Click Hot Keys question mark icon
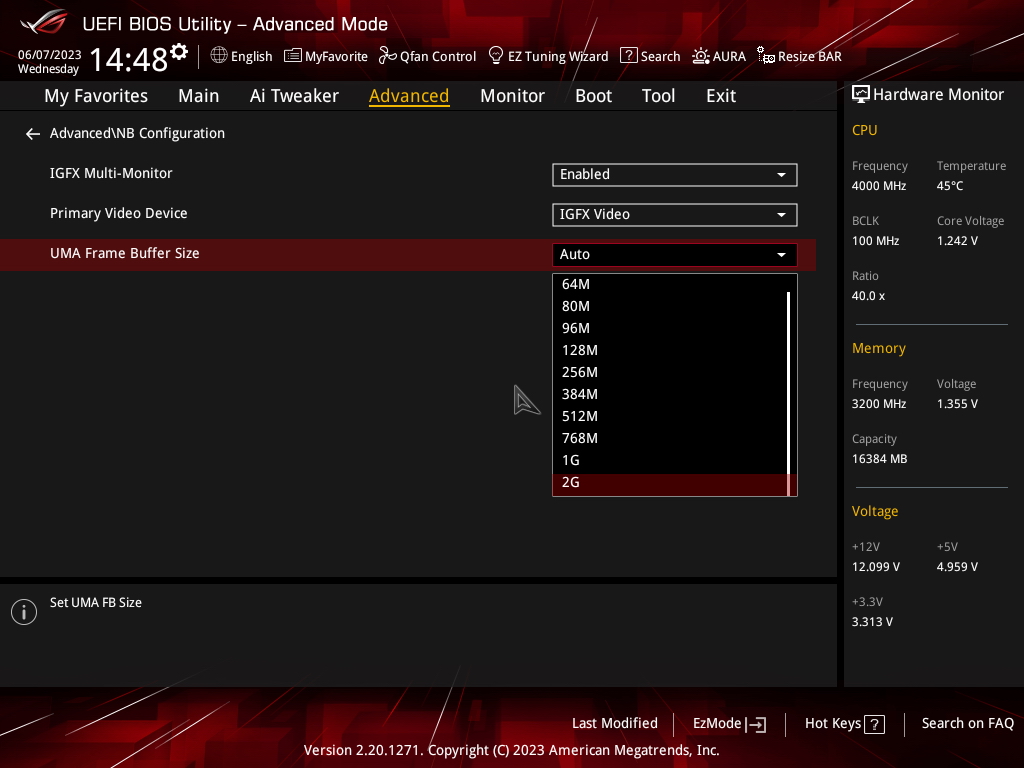 pos(874,724)
